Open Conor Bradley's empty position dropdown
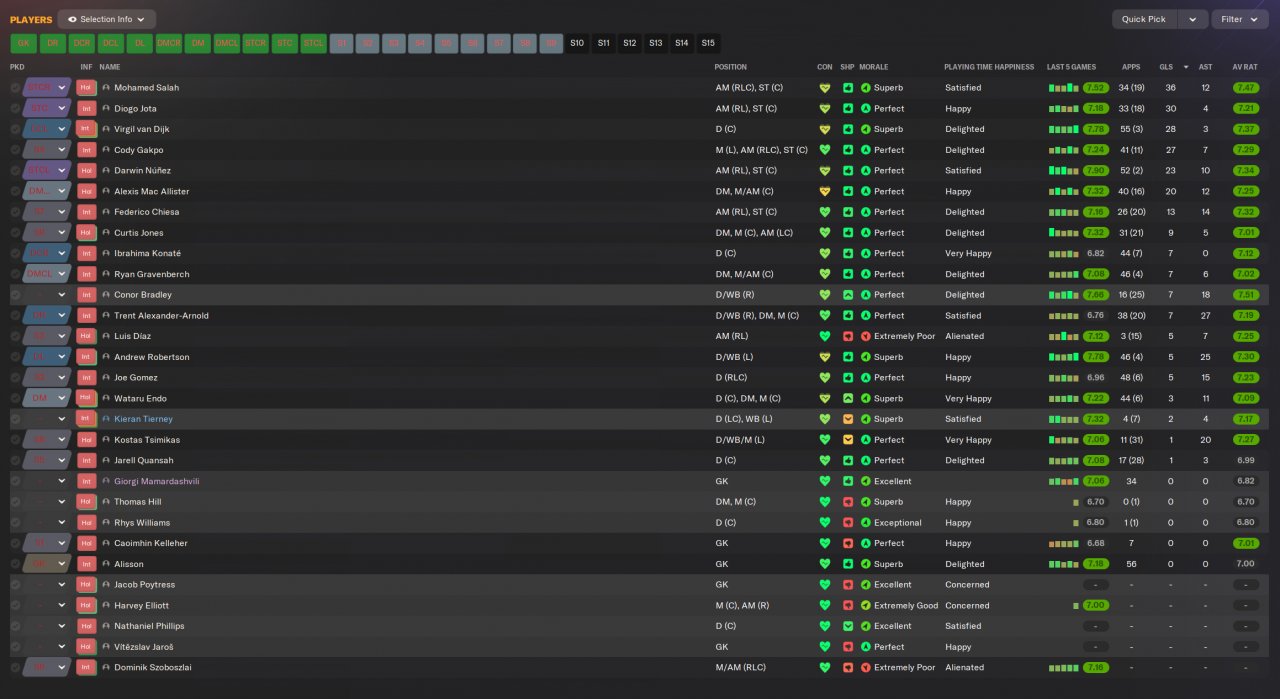 pyautogui.click(x=48, y=295)
